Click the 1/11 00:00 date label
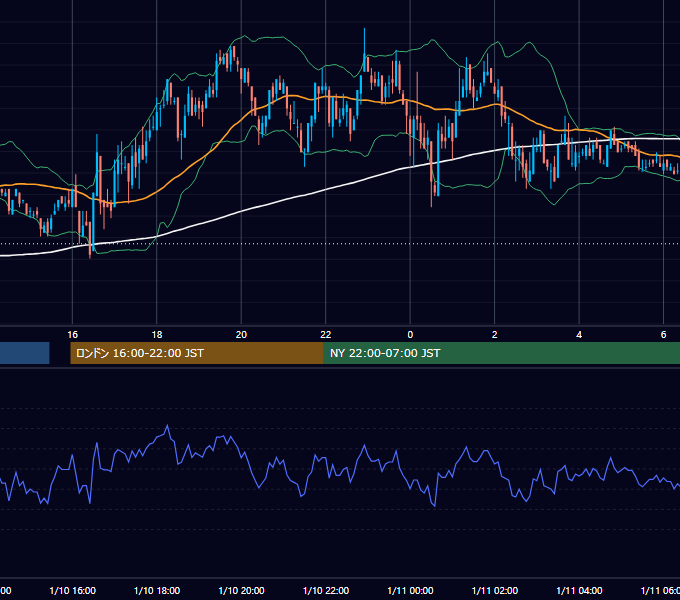Viewport: 680px width, 600px height. point(410,590)
